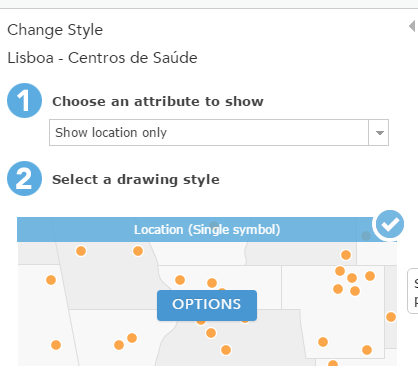
Task: Click 'Choose an attribute to show' label
Action: pyautogui.click(x=158, y=101)
